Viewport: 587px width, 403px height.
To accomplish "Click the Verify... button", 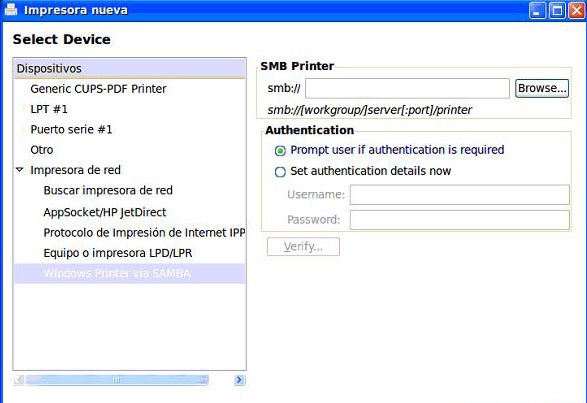I will point(303,246).
